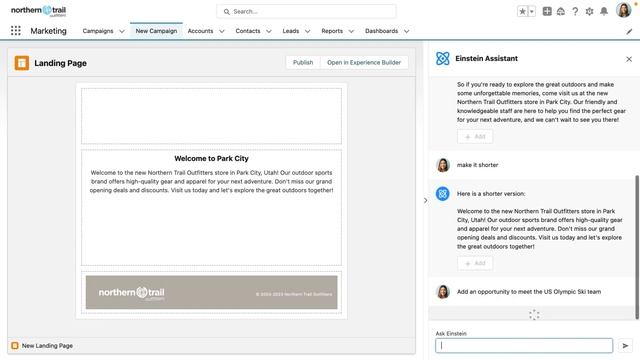Viewport: 640px width, 360px height.
Task: Click the orange Landing Page icon
Action: (22, 63)
